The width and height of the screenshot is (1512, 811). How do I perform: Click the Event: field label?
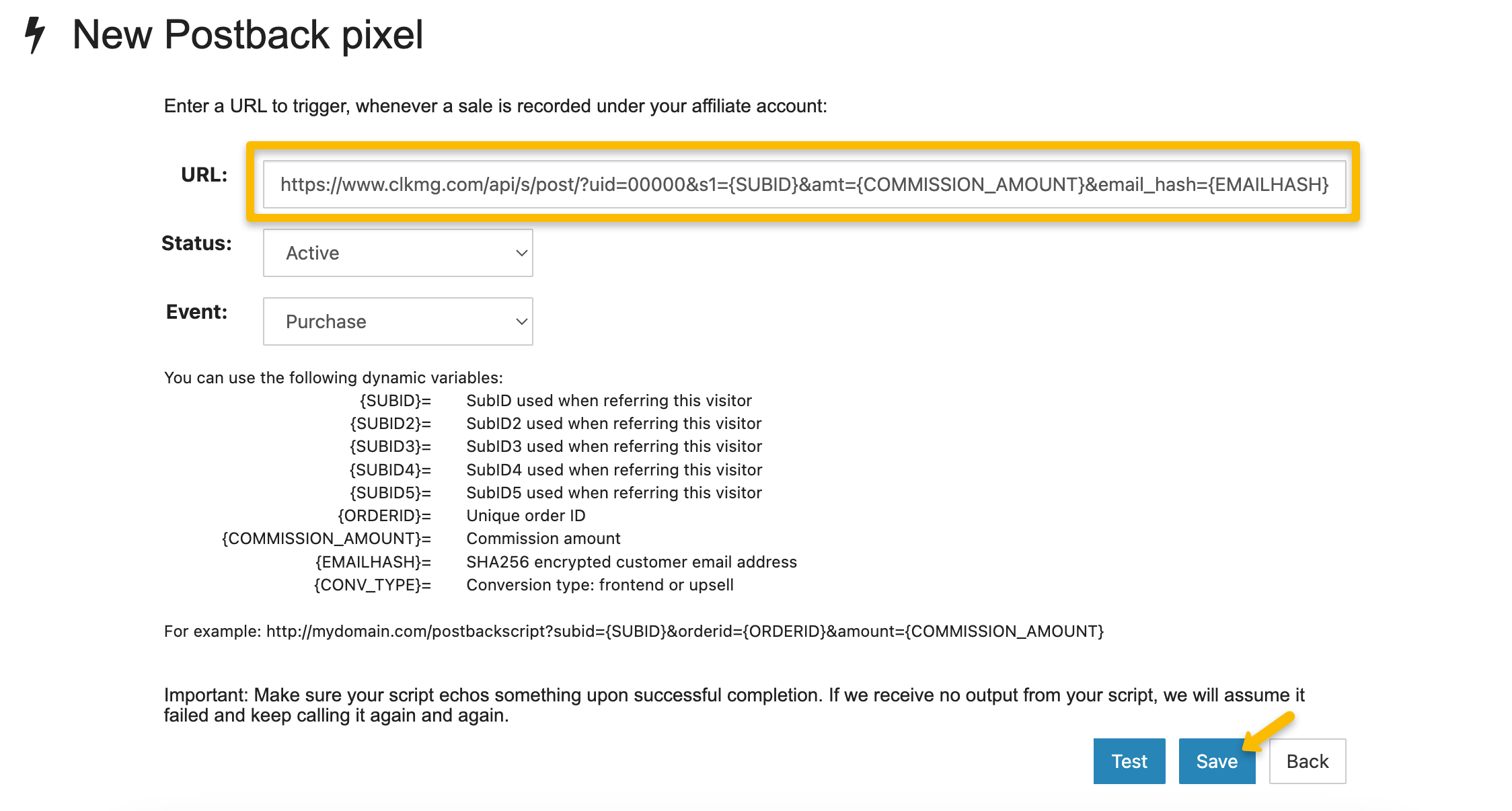tap(196, 312)
